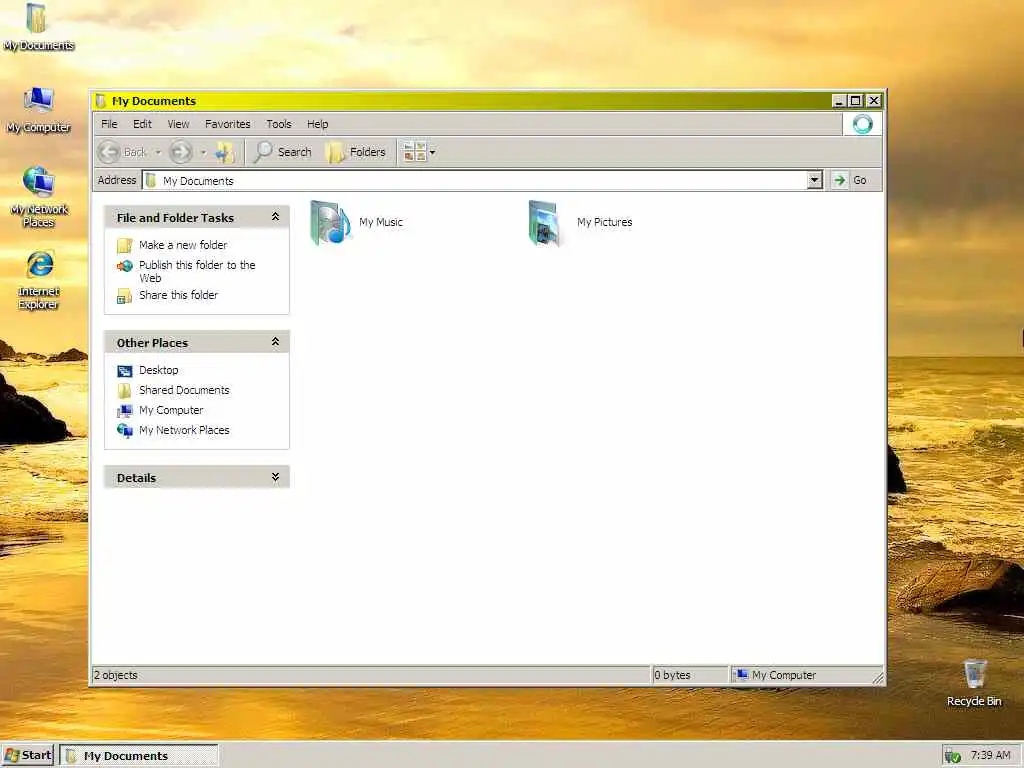Select My Network Places desktop icon
1024x768 pixels.
click(39, 197)
